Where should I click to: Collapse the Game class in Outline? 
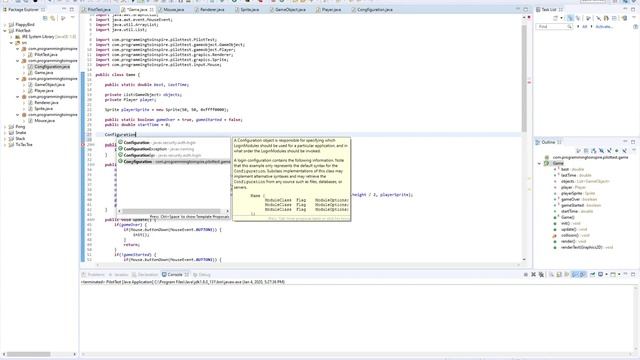tap(539, 163)
